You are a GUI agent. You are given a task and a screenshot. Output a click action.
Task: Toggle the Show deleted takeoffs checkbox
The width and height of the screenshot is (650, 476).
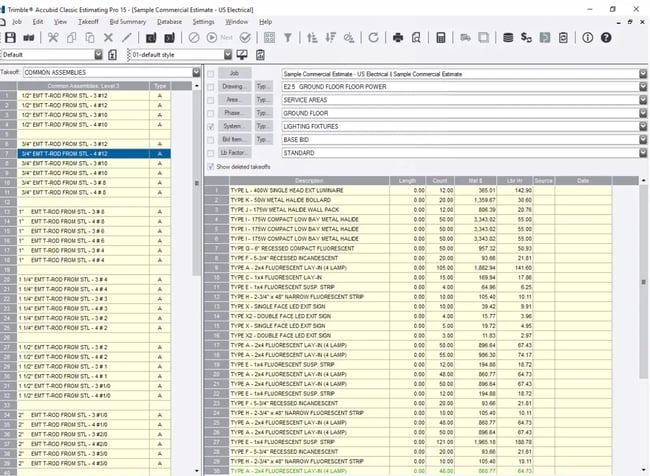pos(210,166)
